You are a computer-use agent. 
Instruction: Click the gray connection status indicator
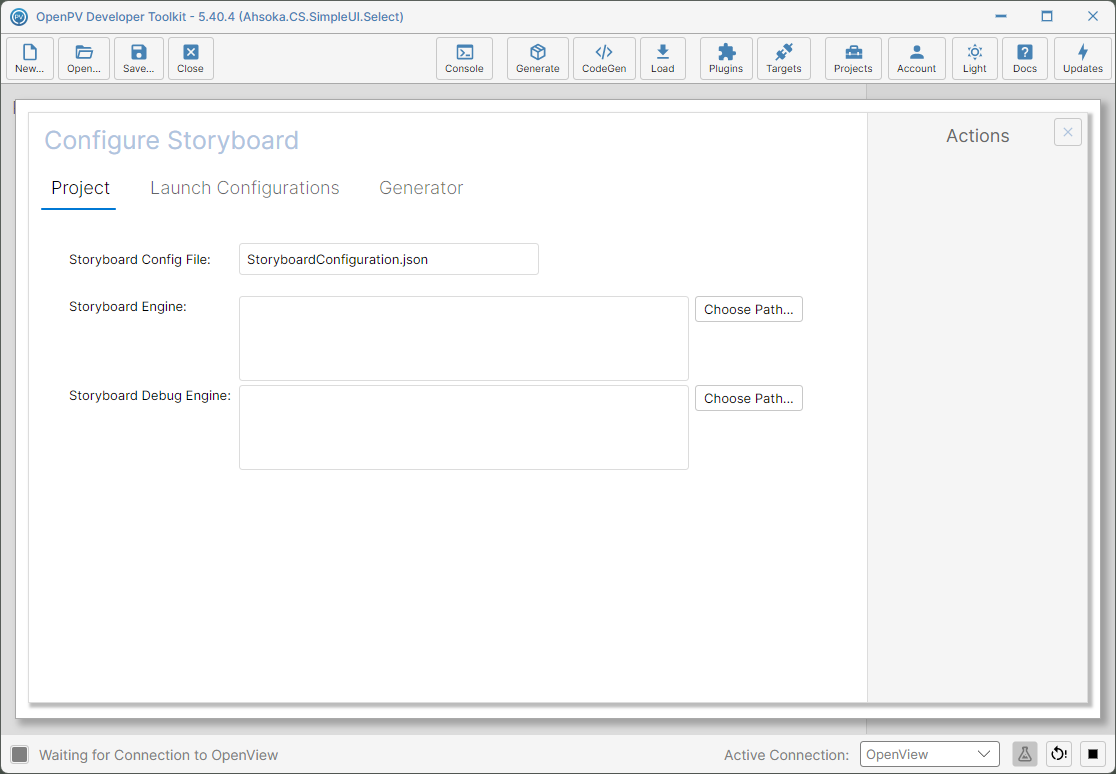pyautogui.click(x=20, y=755)
